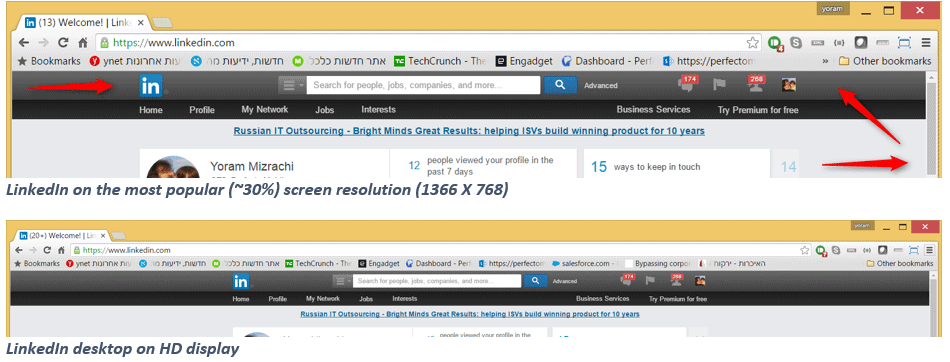Image resolution: width=950 pixels, height=362 pixels.
Task: Select My Network in the top LinkedIn navigation
Action: [265, 109]
